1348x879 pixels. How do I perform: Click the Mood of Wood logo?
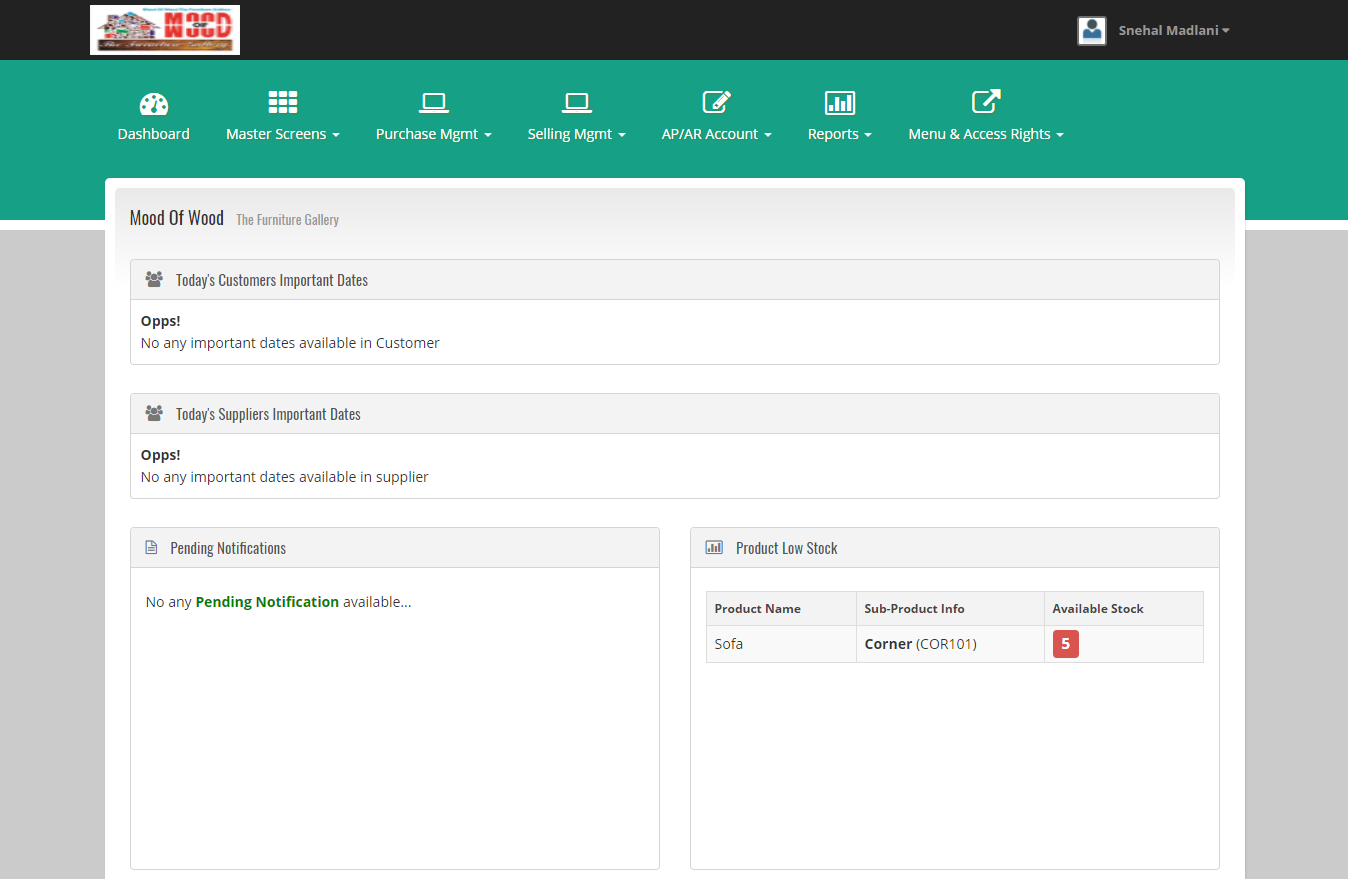tap(165, 29)
